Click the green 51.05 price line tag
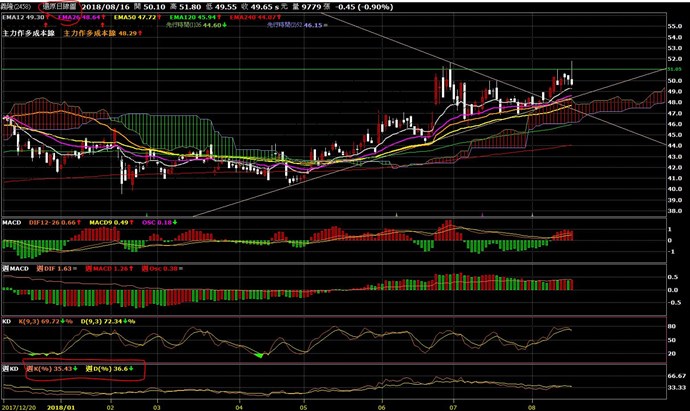Screen dimensions: 690x411 pos(674,69)
